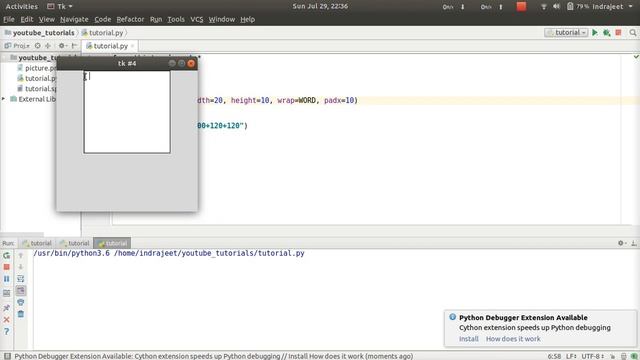Screen dimensions: 640x360
Task: Click the LF line separator in status bar
Action: (x=571, y=356)
